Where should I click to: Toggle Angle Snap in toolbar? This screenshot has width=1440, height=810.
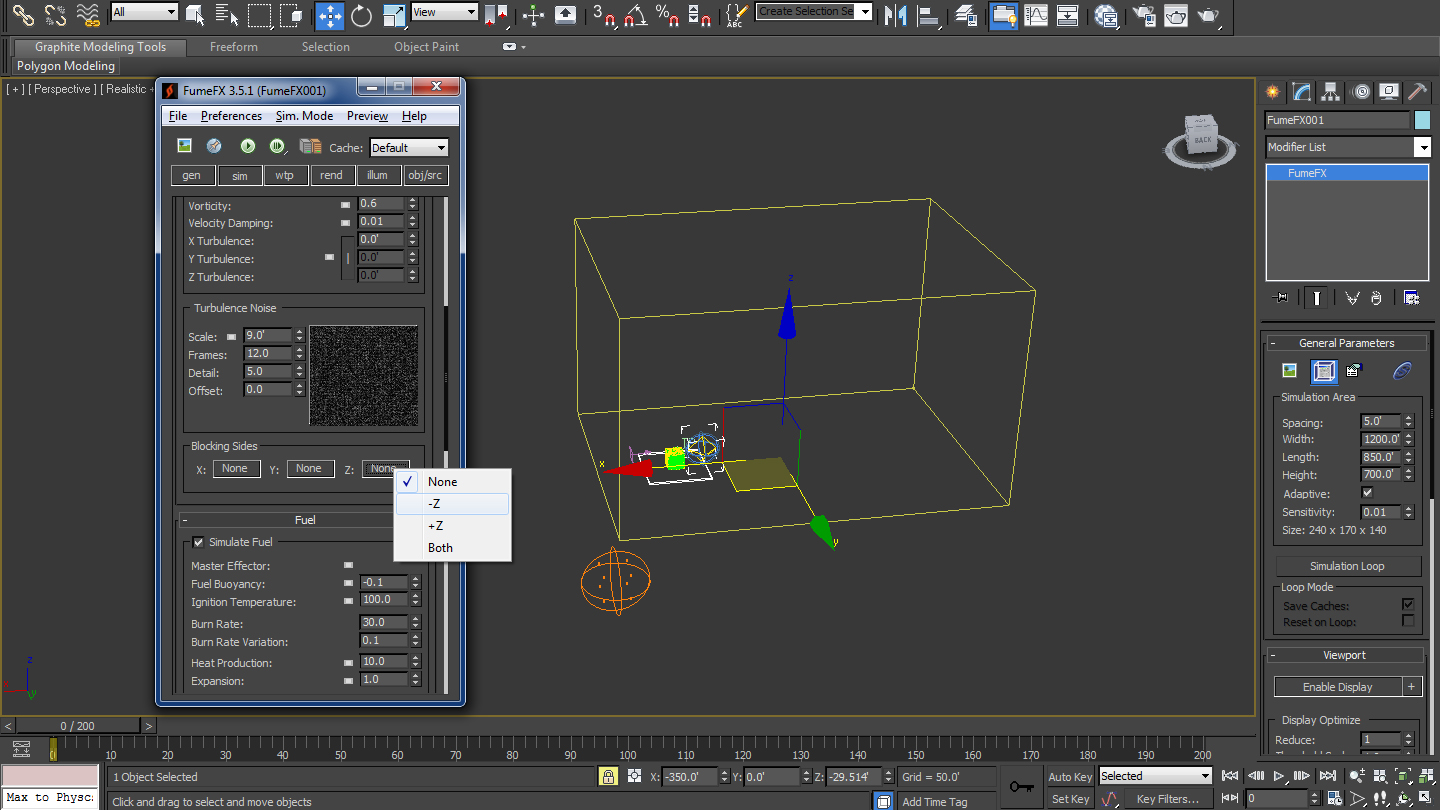point(635,15)
